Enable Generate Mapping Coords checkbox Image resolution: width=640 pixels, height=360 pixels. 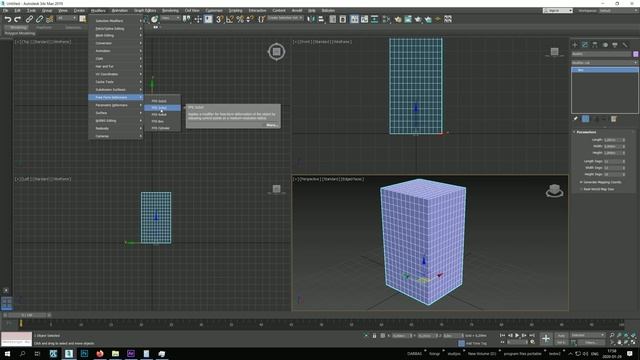tap(581, 182)
